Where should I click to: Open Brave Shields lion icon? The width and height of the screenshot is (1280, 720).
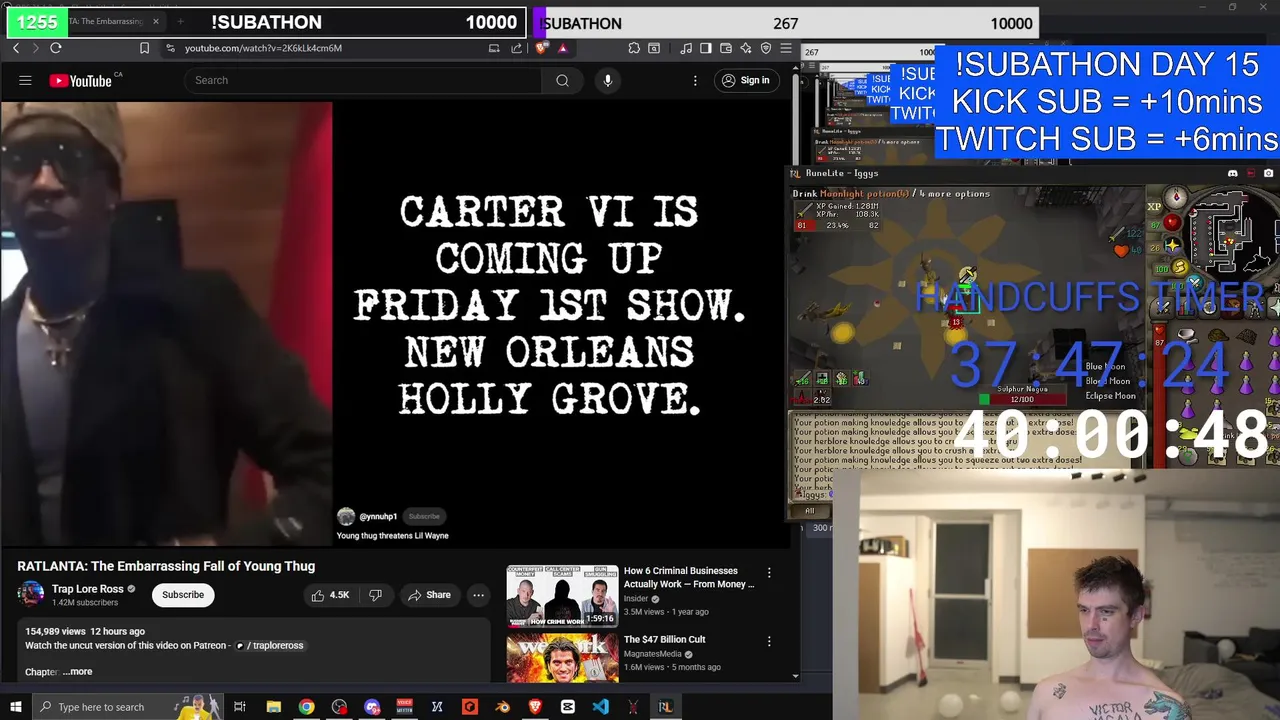[542, 48]
